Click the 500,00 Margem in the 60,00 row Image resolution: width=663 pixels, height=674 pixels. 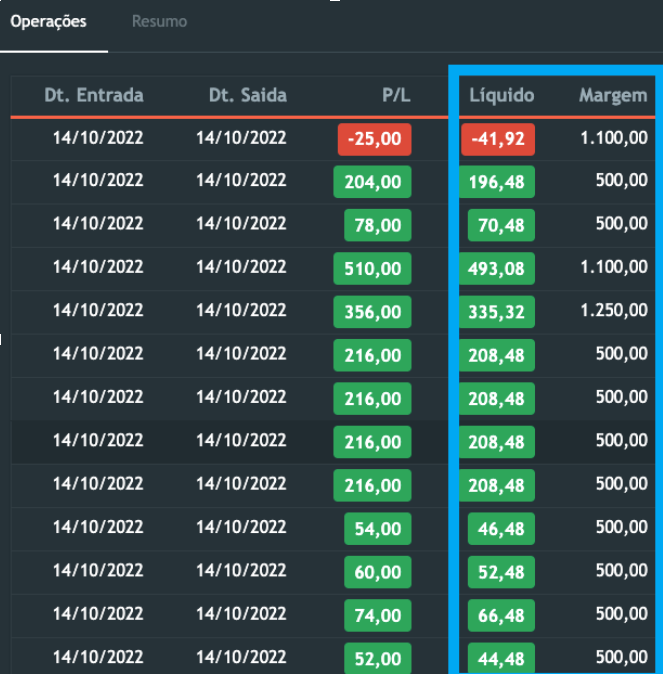coord(622,570)
